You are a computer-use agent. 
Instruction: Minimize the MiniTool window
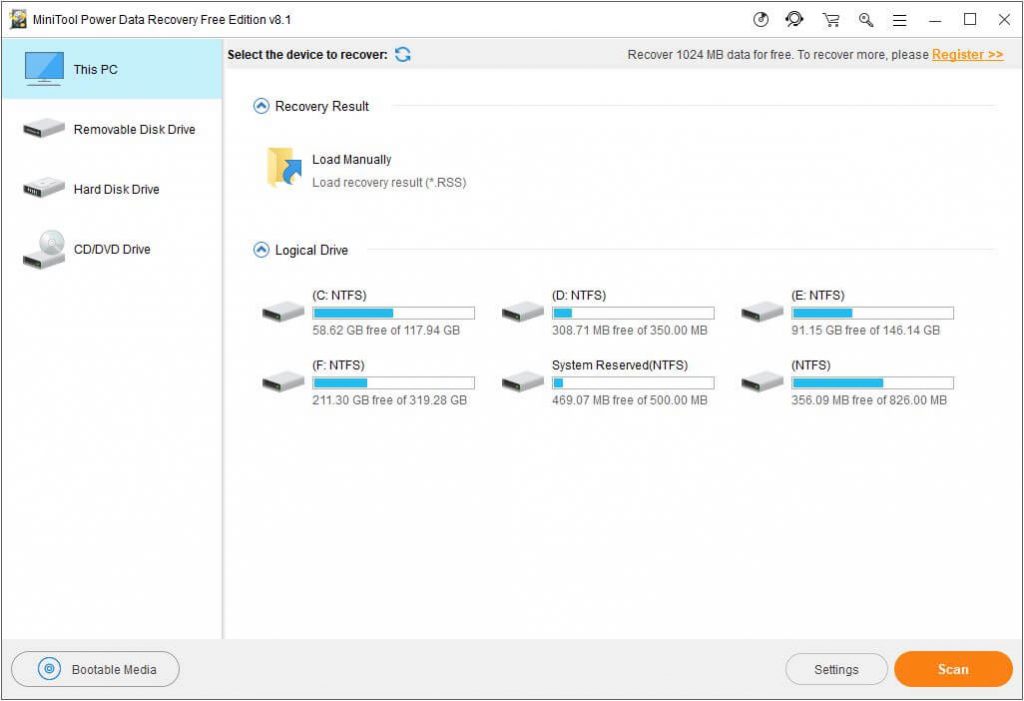[935, 20]
